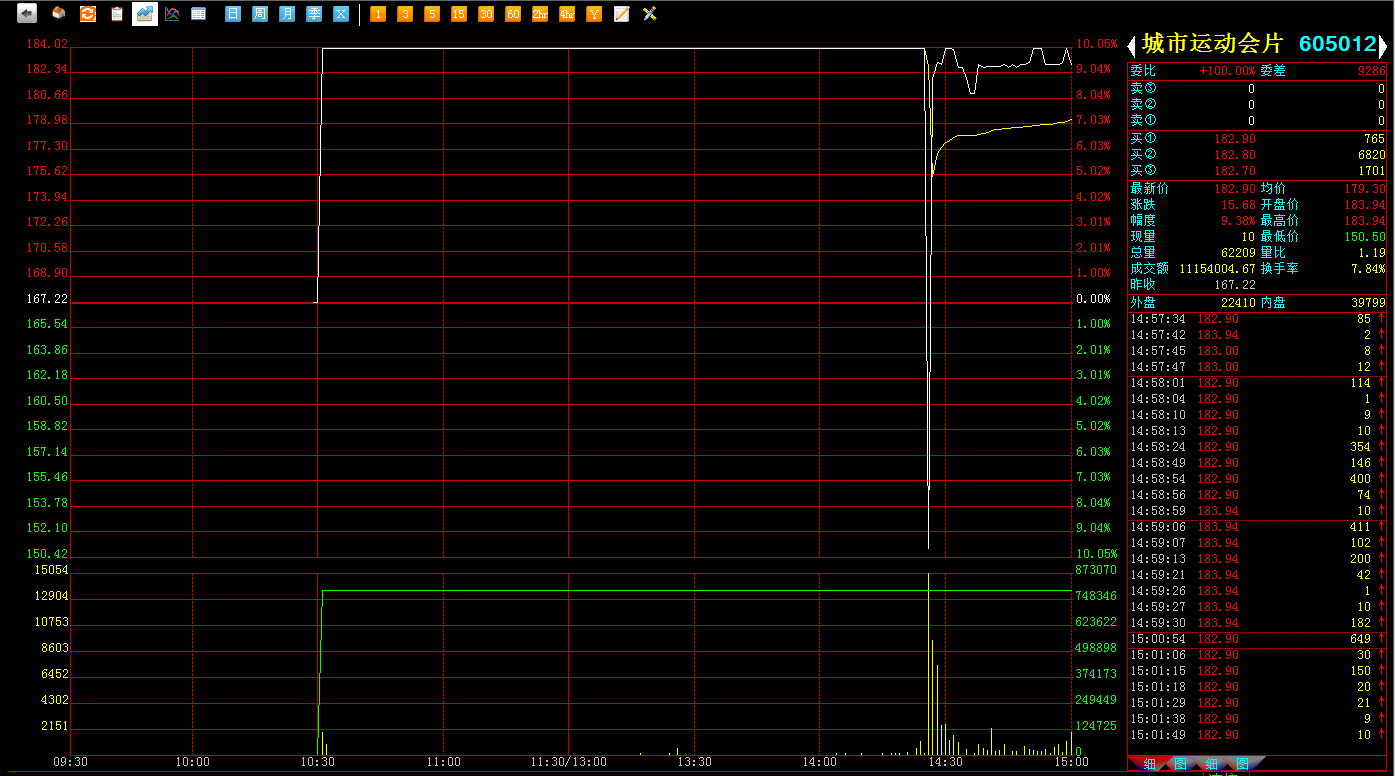Select the 2hr period icon
1395x776 pixels.
point(540,14)
